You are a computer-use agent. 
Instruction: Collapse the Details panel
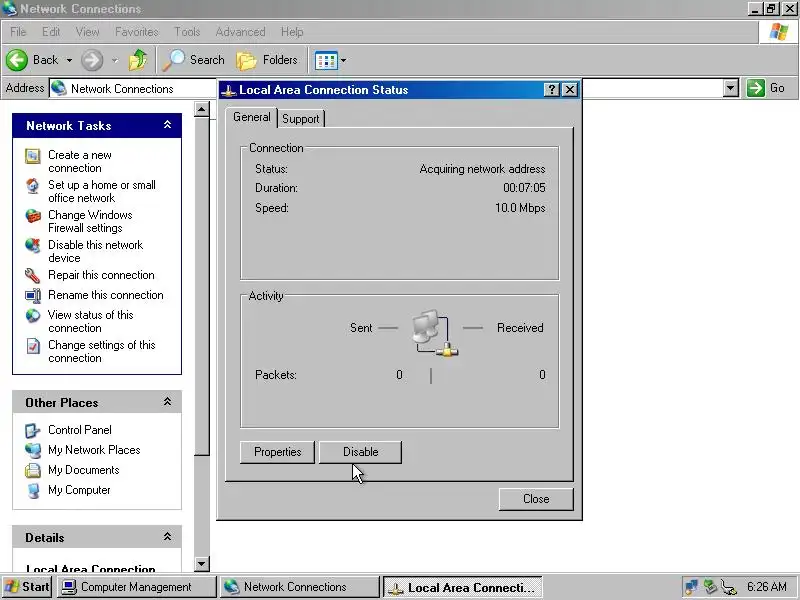[x=167, y=537]
